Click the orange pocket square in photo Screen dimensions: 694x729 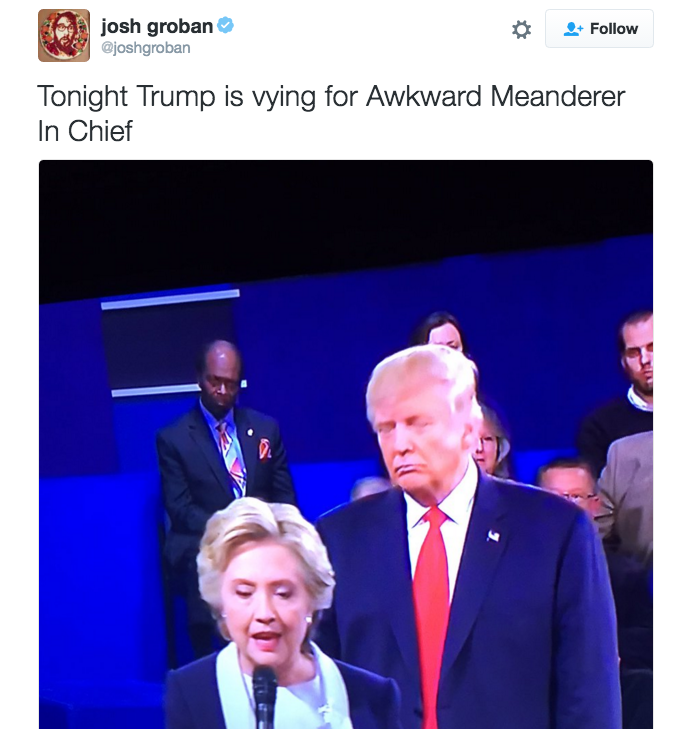coord(264,449)
